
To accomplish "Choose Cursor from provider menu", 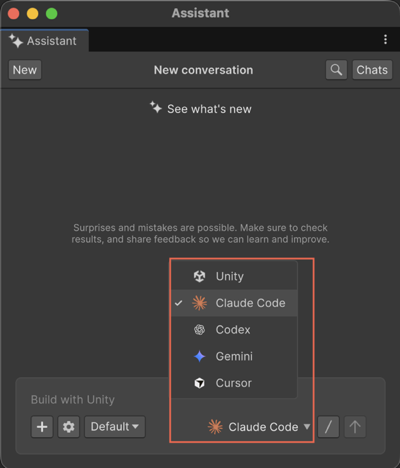I will click(234, 383).
